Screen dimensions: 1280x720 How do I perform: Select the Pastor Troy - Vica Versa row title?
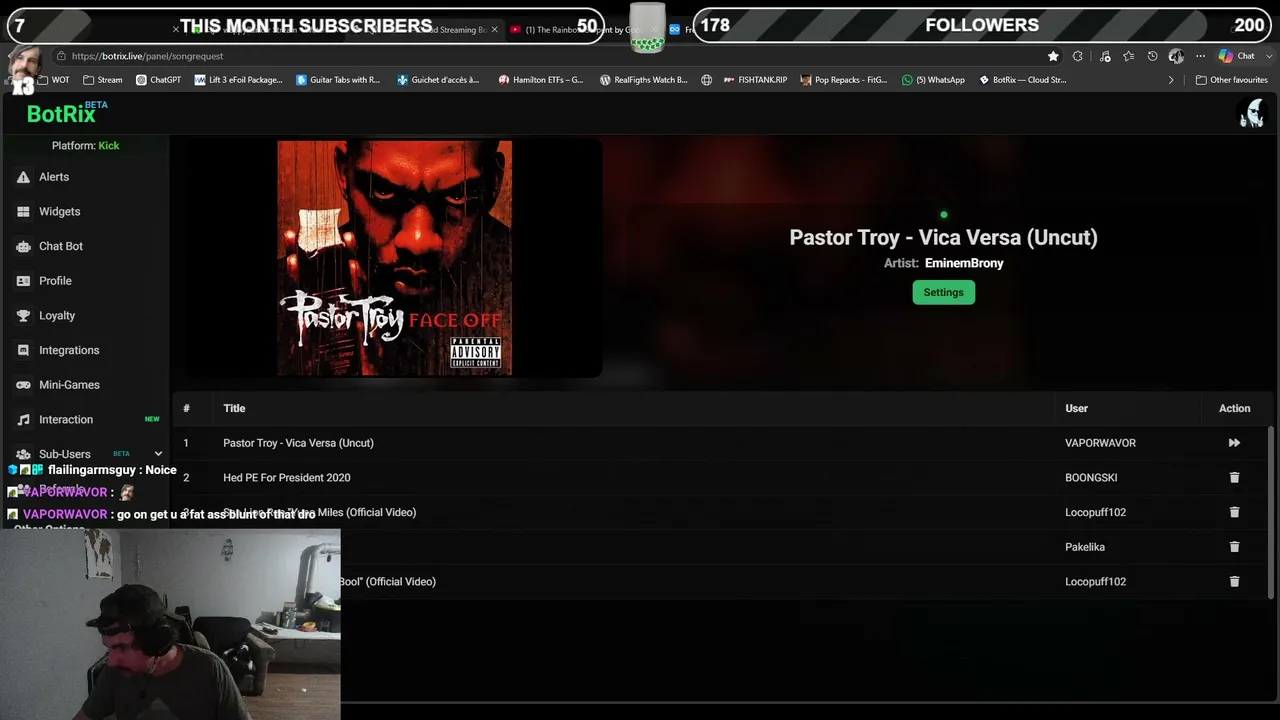tap(298, 443)
